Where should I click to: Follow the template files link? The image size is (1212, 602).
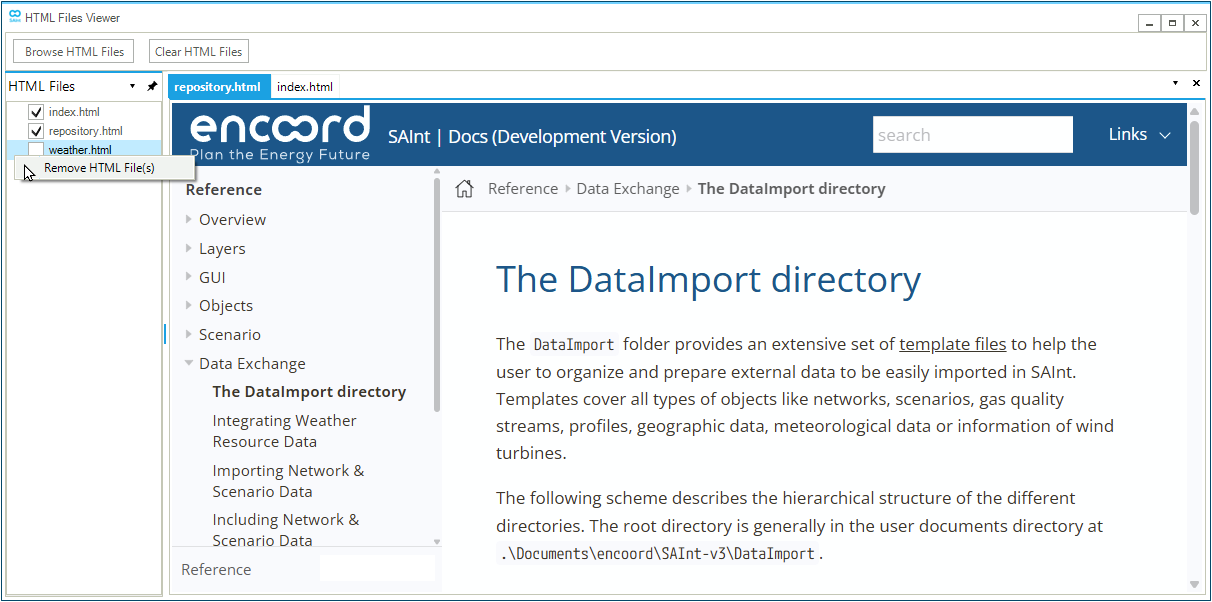pyautogui.click(x=952, y=343)
